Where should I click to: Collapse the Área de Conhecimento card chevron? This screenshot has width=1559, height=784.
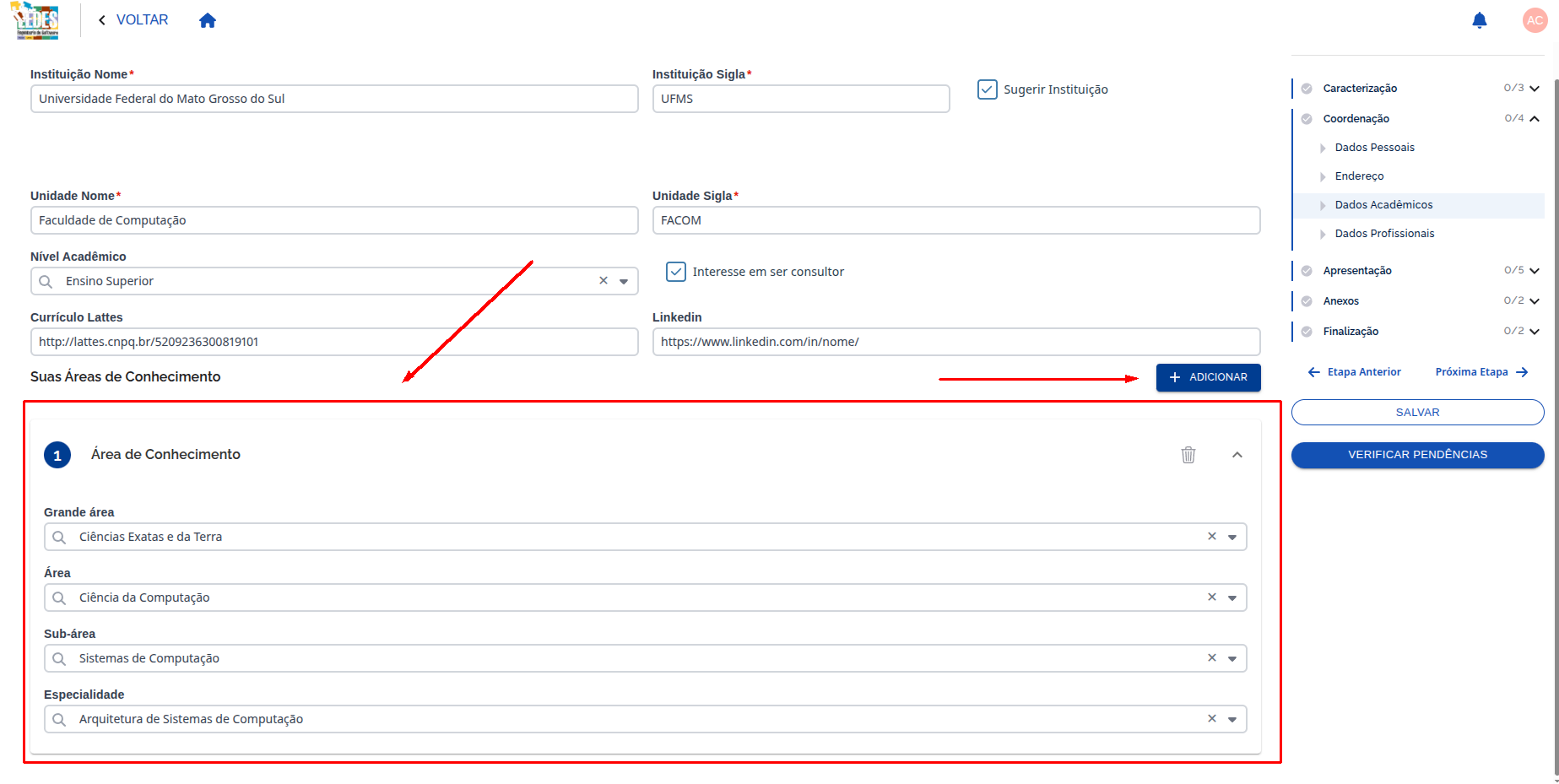click(1237, 455)
